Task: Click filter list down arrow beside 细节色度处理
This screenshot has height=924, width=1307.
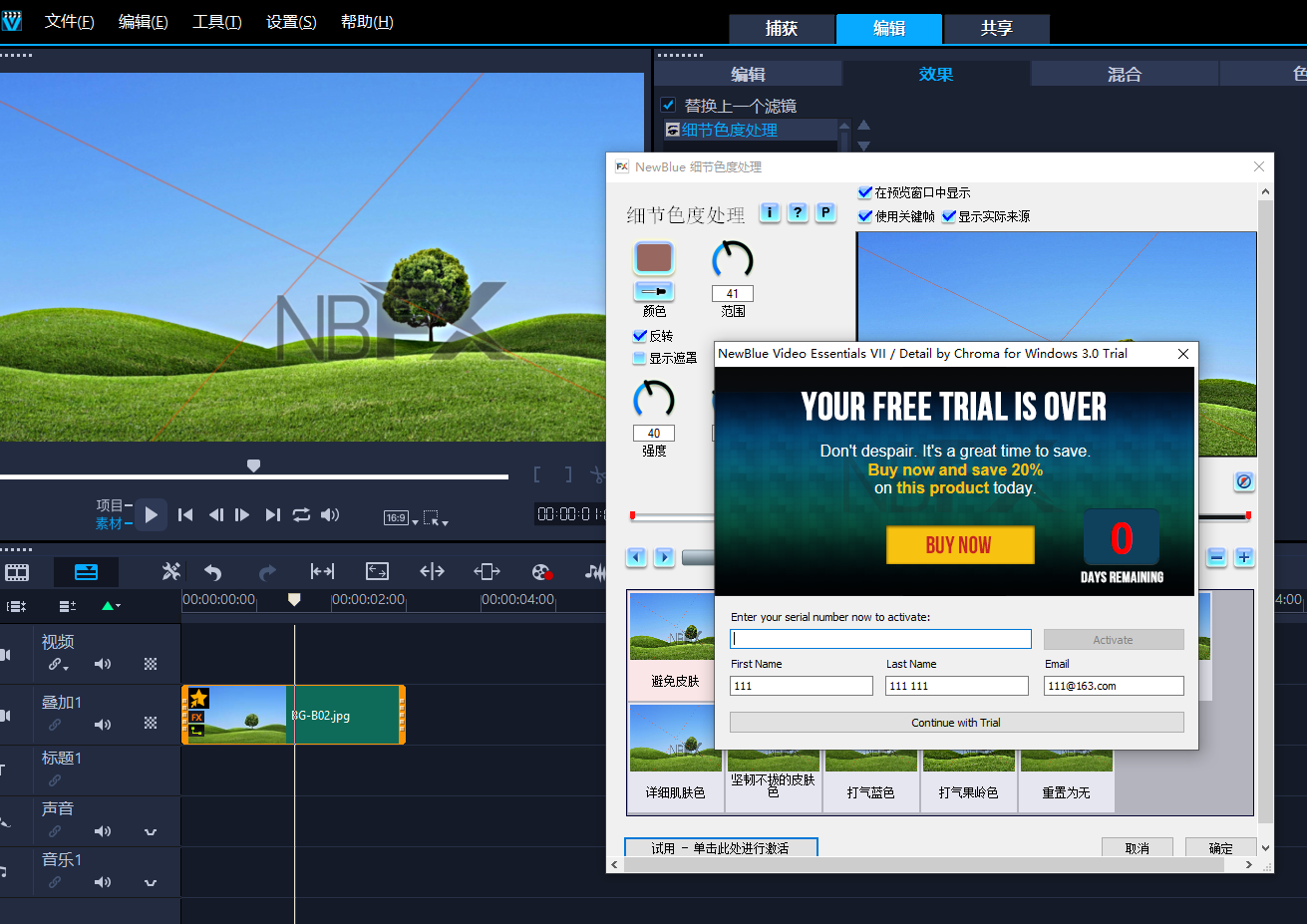Action: click(864, 146)
